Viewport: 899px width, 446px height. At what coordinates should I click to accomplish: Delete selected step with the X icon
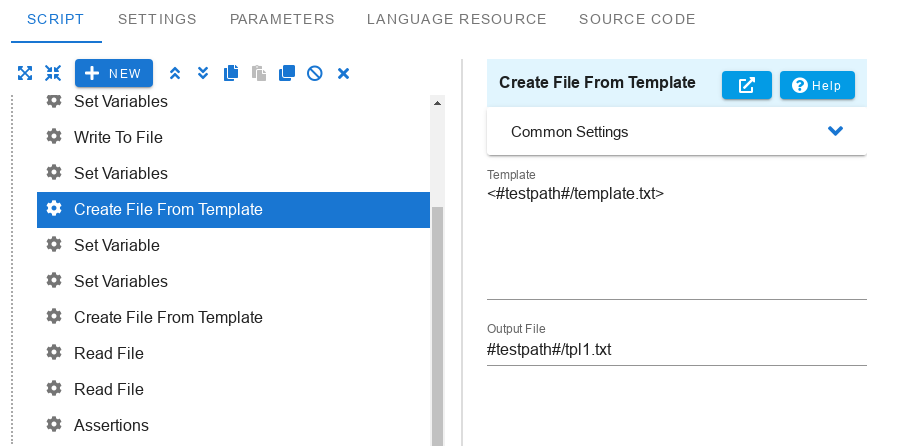tap(343, 73)
